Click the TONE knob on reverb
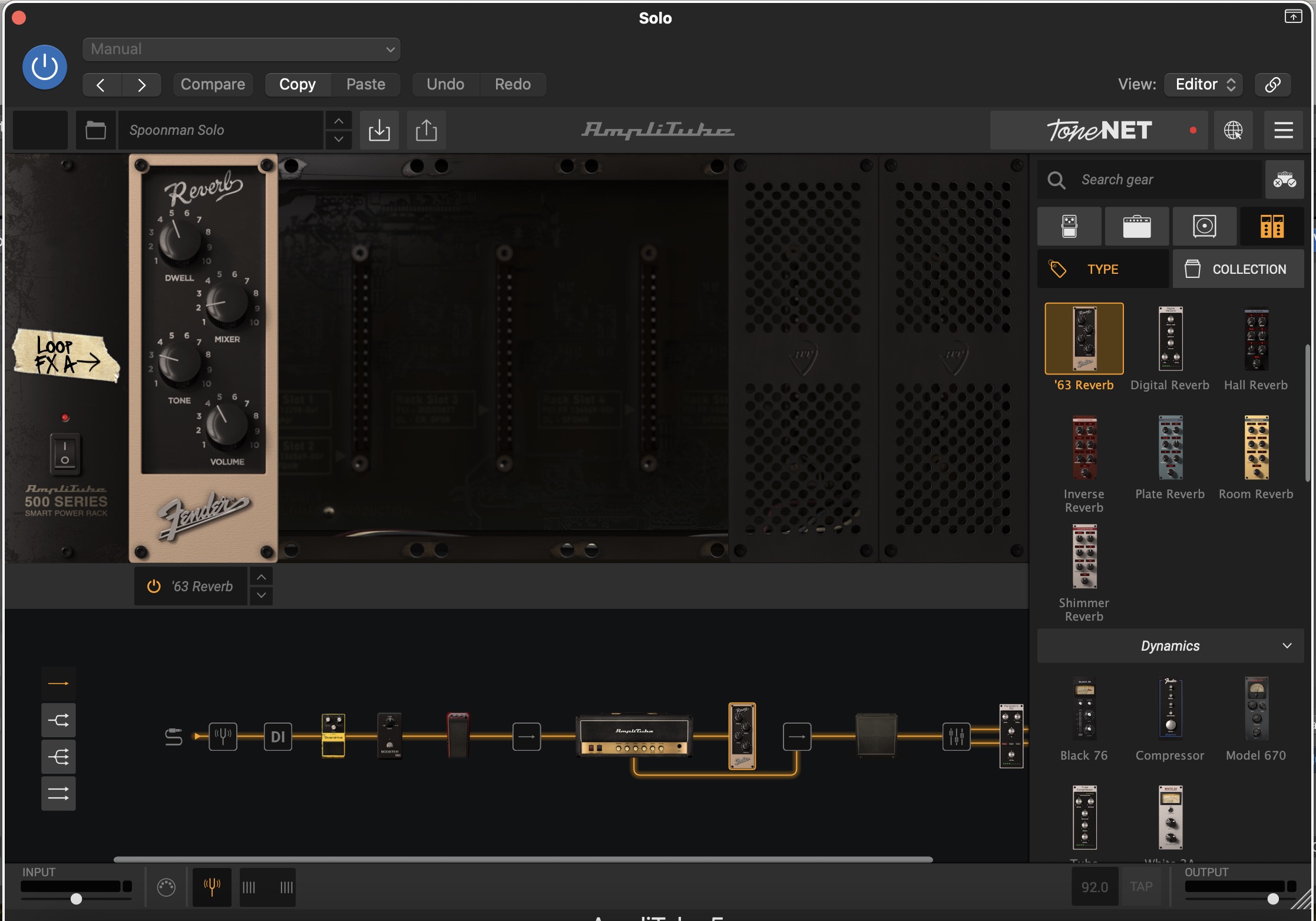The height and width of the screenshot is (921, 1316). [x=179, y=363]
